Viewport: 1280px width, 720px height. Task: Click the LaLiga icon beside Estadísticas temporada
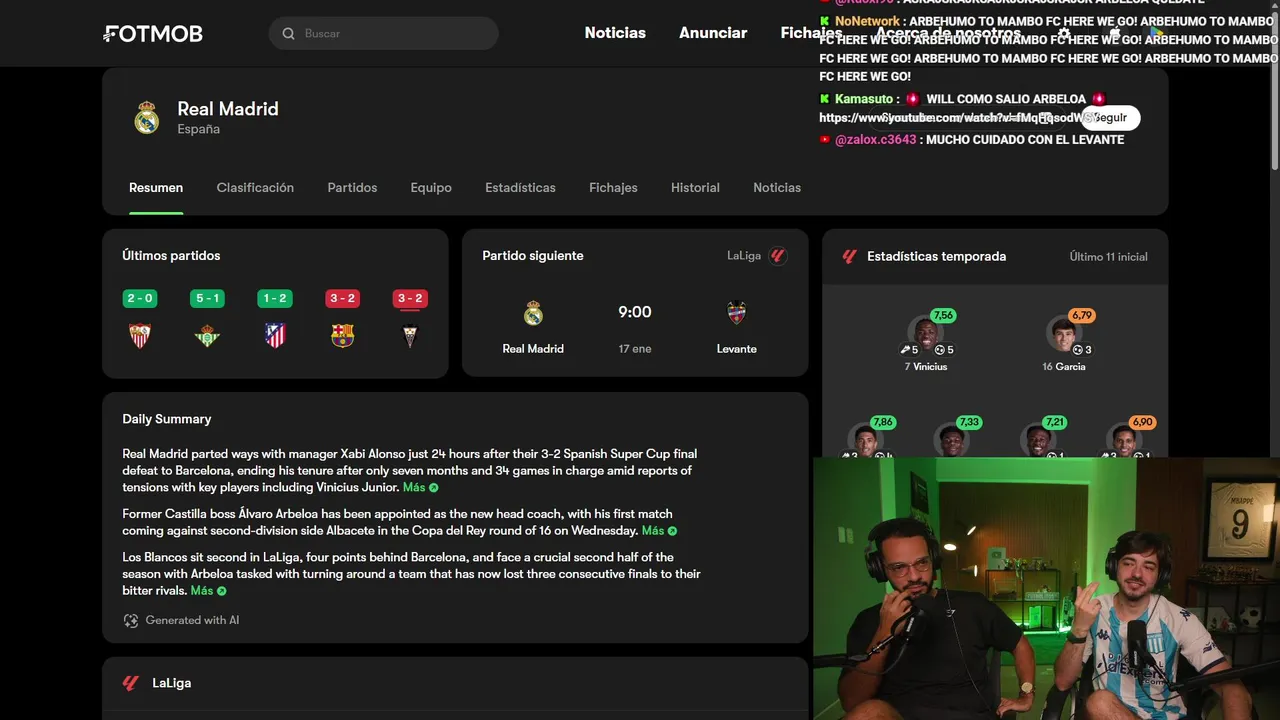(850, 256)
